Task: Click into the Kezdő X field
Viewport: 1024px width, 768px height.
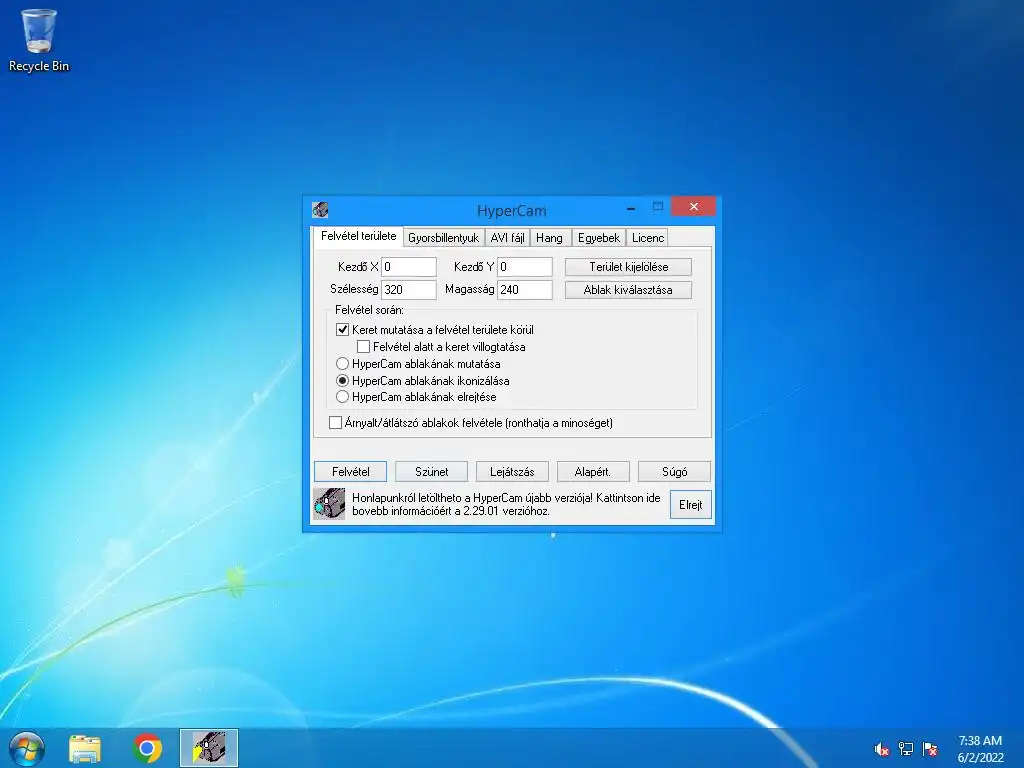Action: (409, 267)
